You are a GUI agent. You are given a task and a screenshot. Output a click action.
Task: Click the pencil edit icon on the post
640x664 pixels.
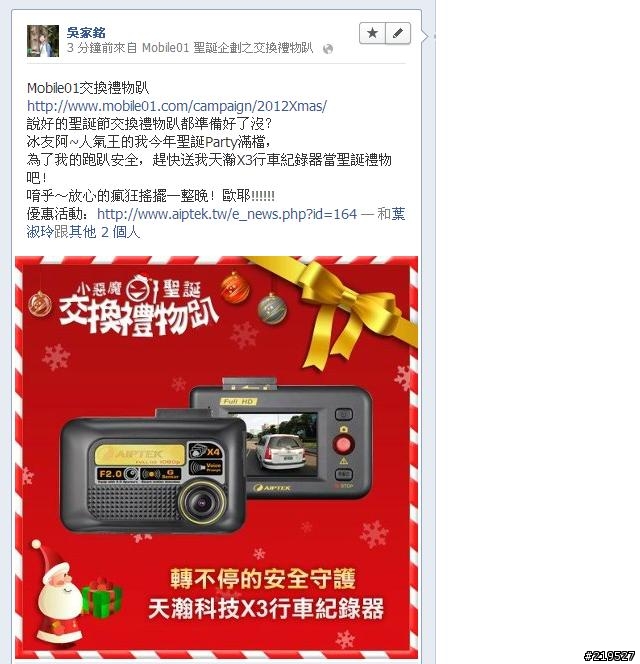click(398, 33)
